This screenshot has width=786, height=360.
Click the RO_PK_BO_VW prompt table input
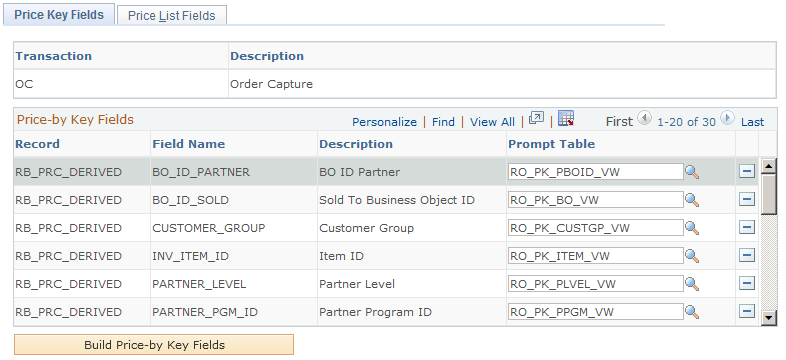point(596,200)
